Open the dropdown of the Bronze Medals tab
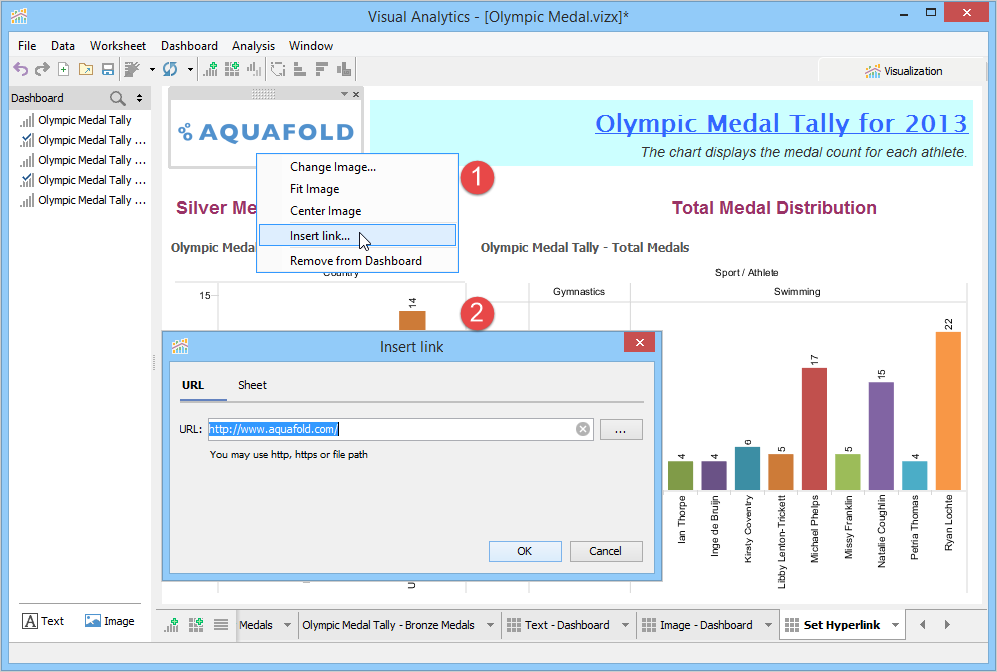The width and height of the screenshot is (997, 672). tap(490, 625)
